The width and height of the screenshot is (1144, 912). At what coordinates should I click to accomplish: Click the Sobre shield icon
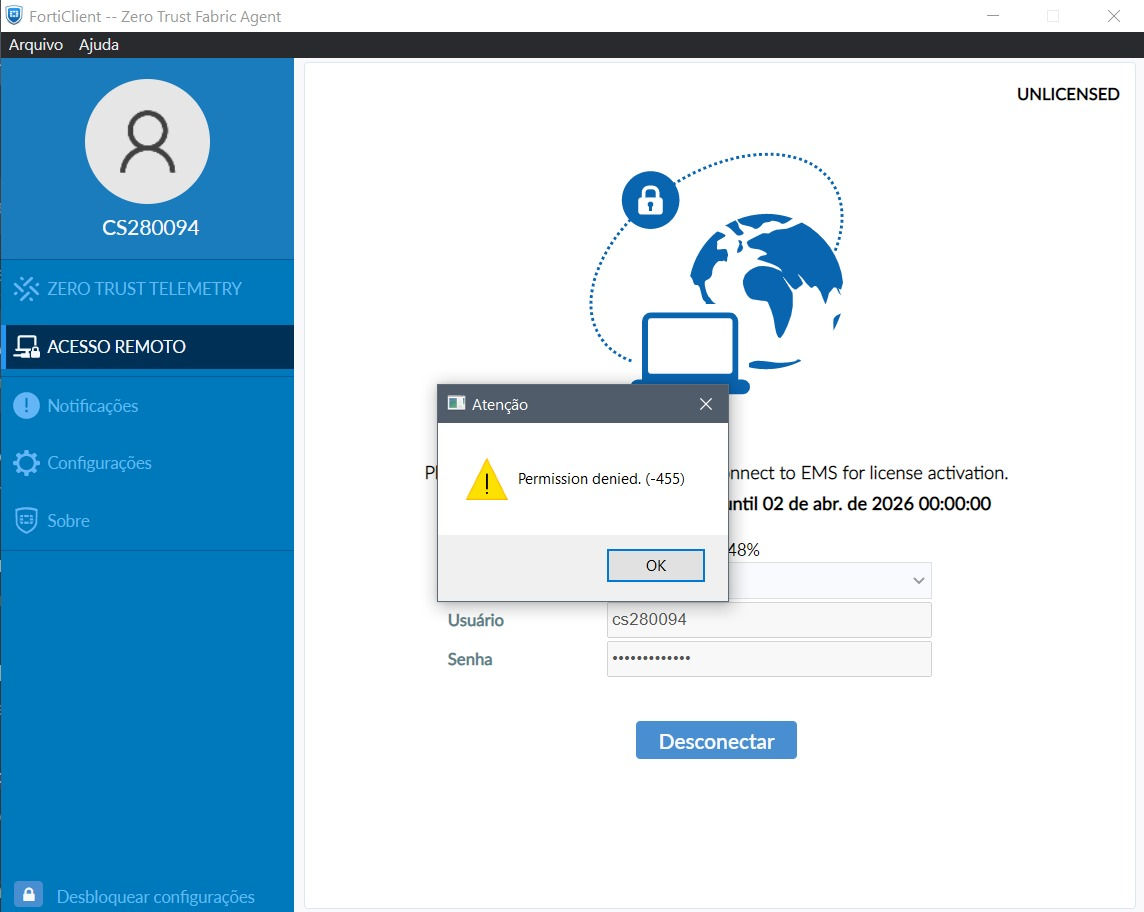pos(26,520)
